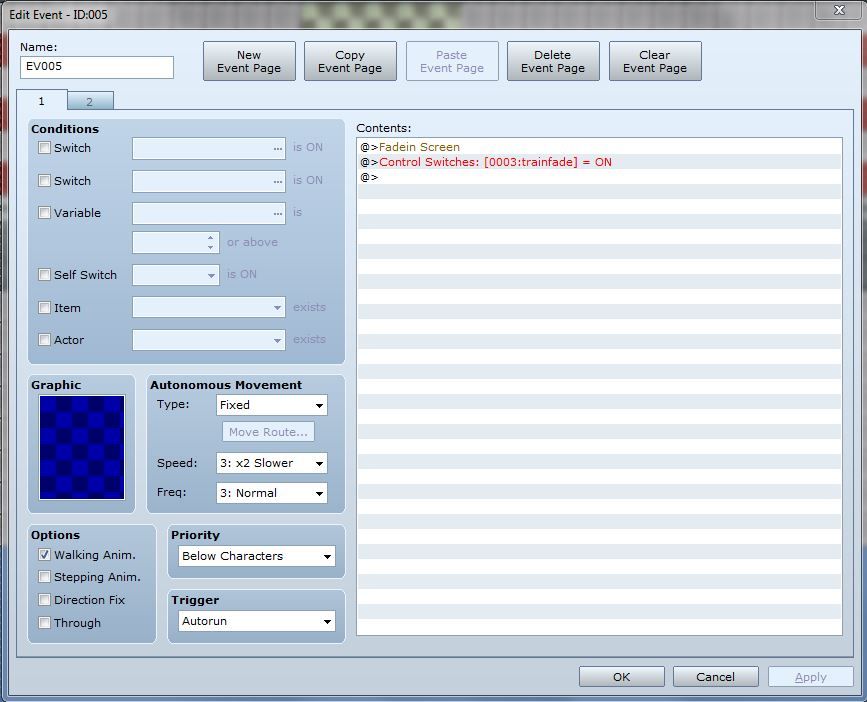Click the Copy Event Page button

point(350,62)
